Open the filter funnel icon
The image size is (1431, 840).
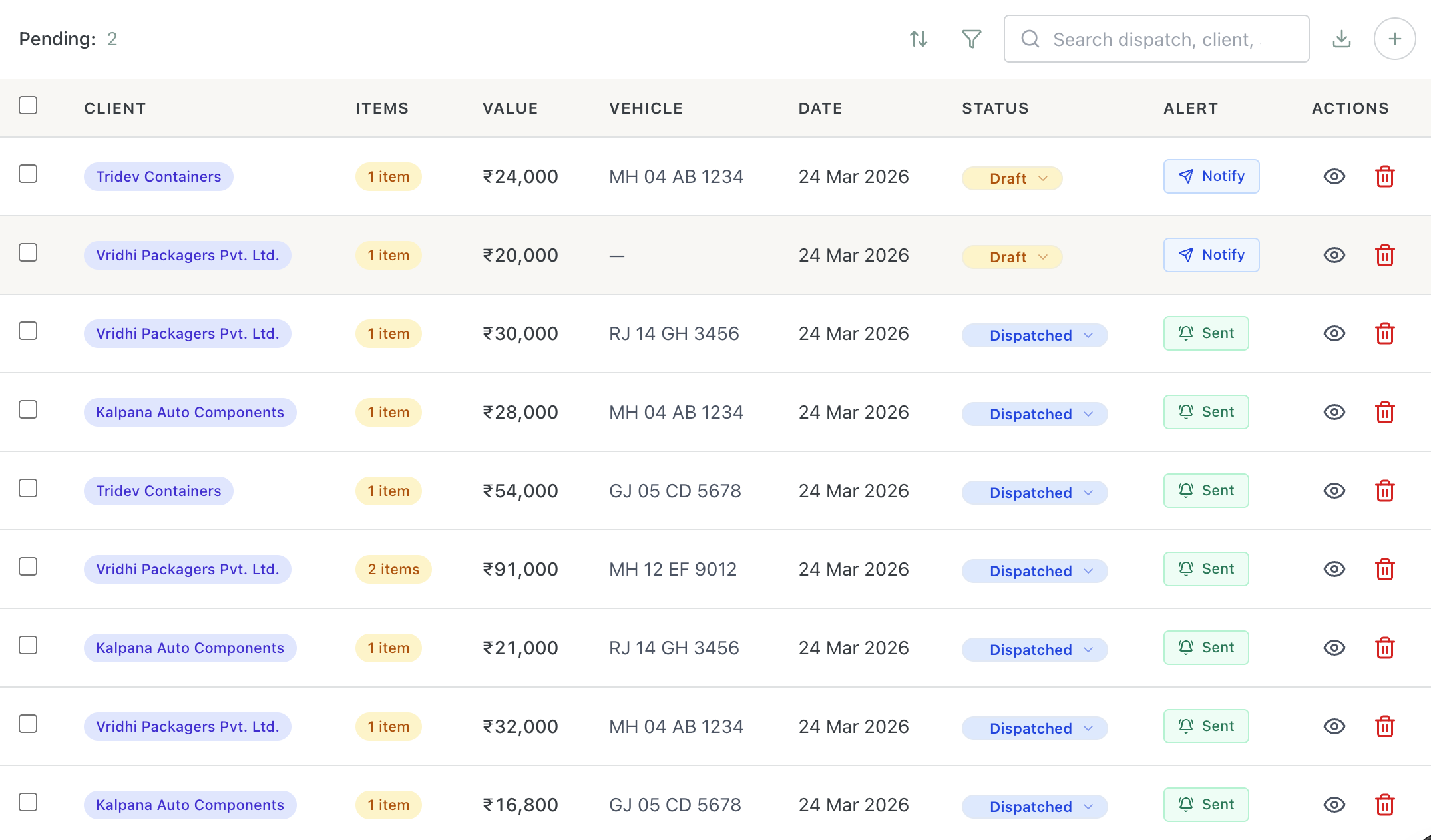(971, 39)
